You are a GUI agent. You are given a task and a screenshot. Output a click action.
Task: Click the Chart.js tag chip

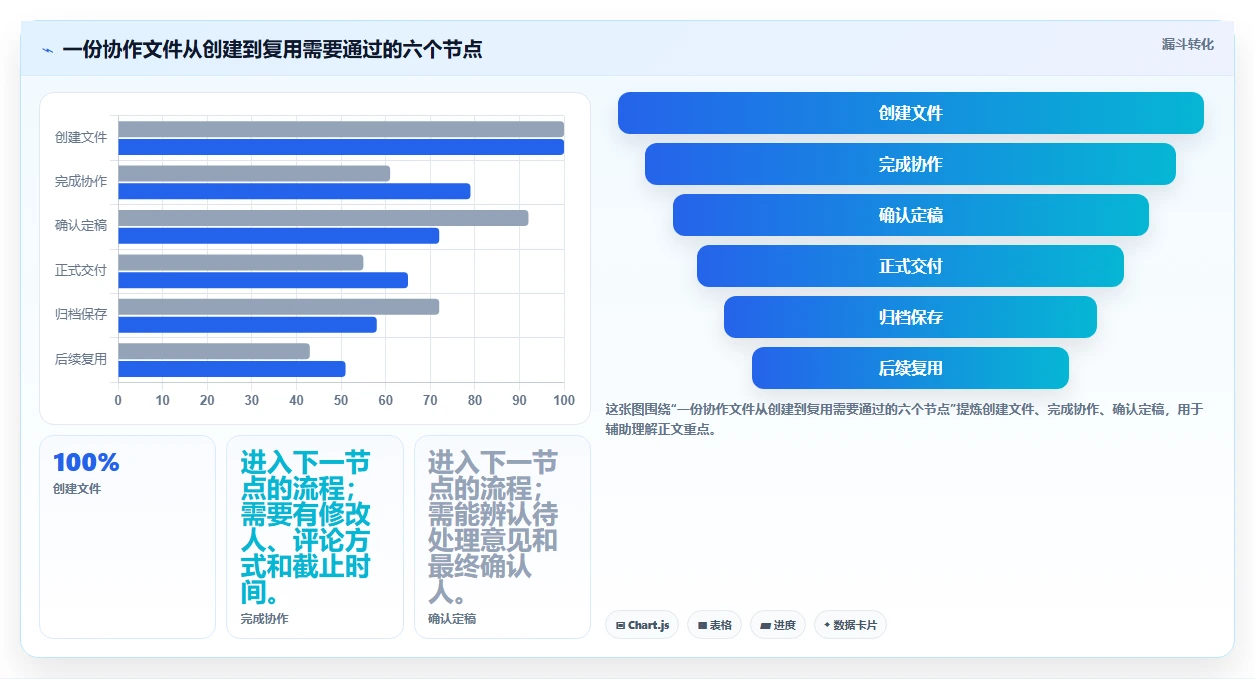tap(642, 625)
